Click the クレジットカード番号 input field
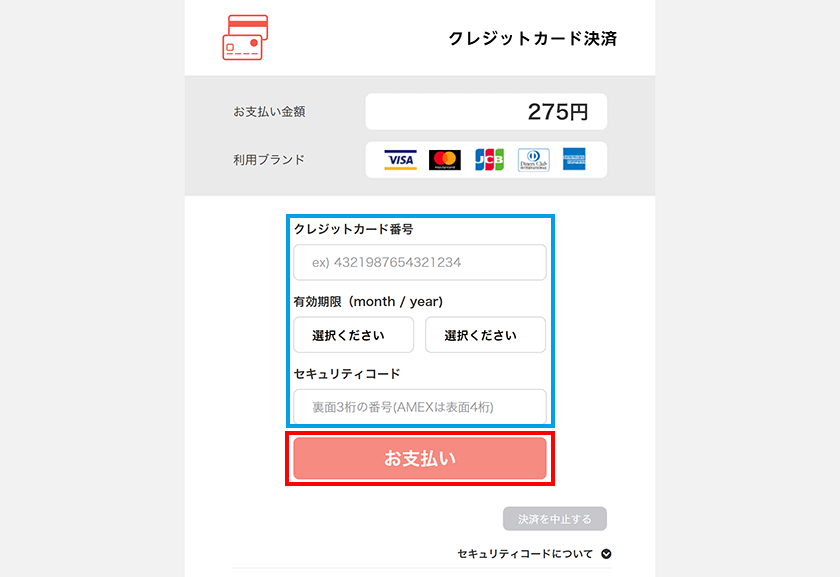Image resolution: width=840 pixels, height=577 pixels. click(x=420, y=263)
